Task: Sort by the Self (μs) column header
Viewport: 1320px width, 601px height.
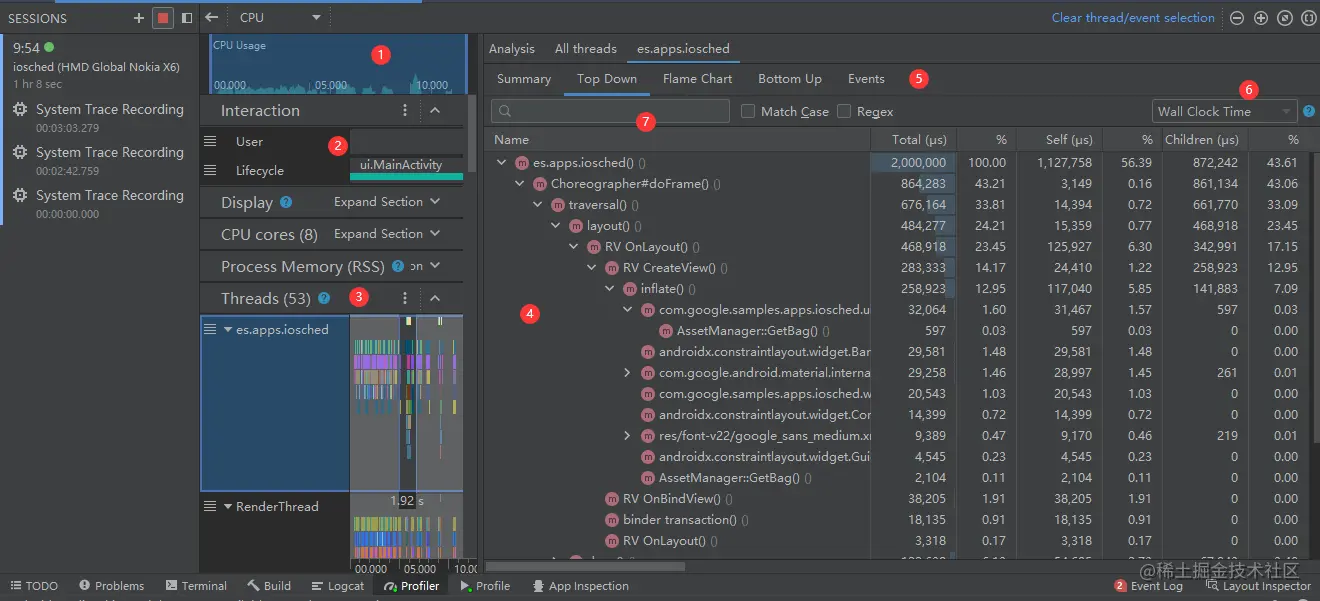Action: pyautogui.click(x=1068, y=140)
